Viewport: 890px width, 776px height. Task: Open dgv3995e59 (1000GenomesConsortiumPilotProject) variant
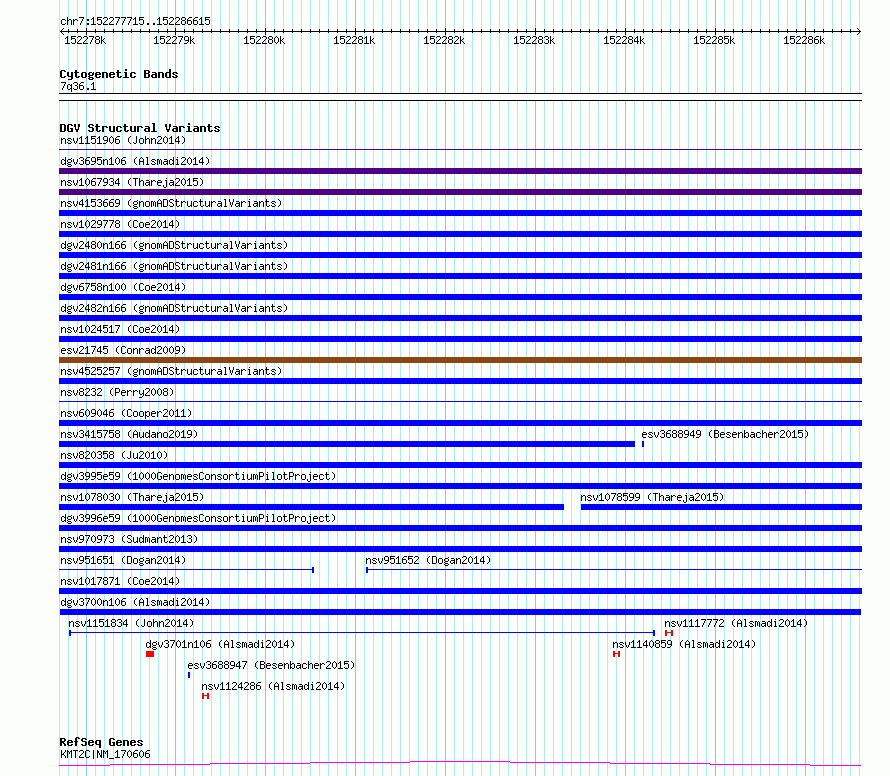tap(198, 476)
